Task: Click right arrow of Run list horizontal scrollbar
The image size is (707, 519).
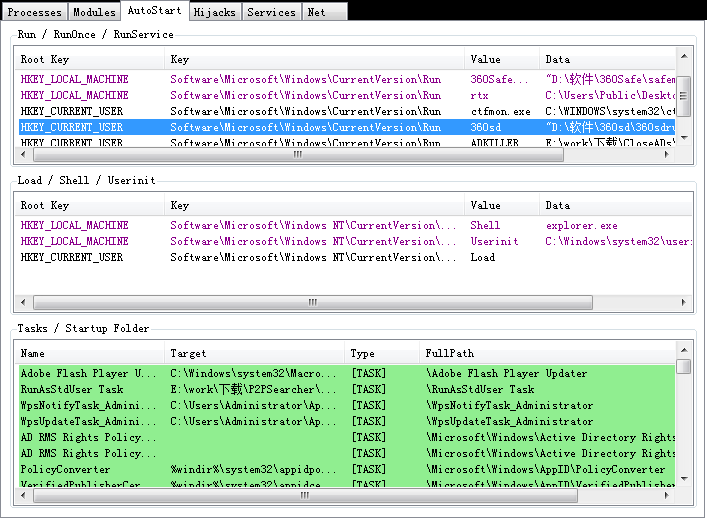Action: (x=669, y=155)
